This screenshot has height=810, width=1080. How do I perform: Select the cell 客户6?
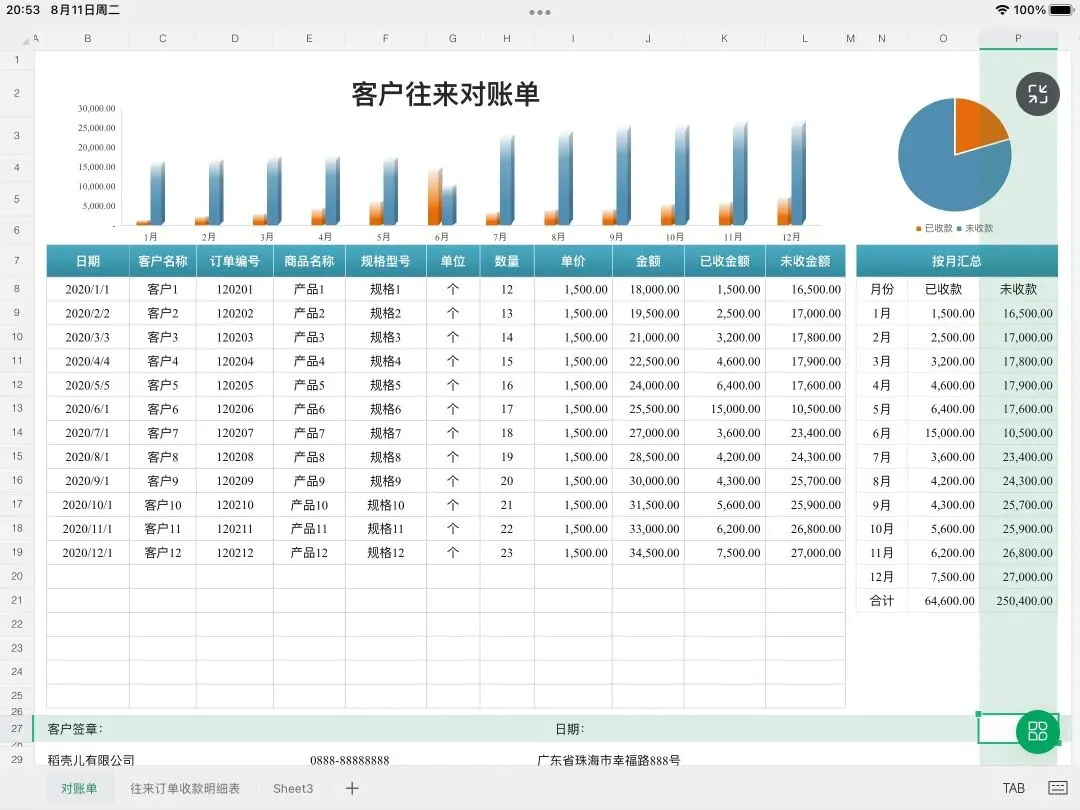click(163, 409)
